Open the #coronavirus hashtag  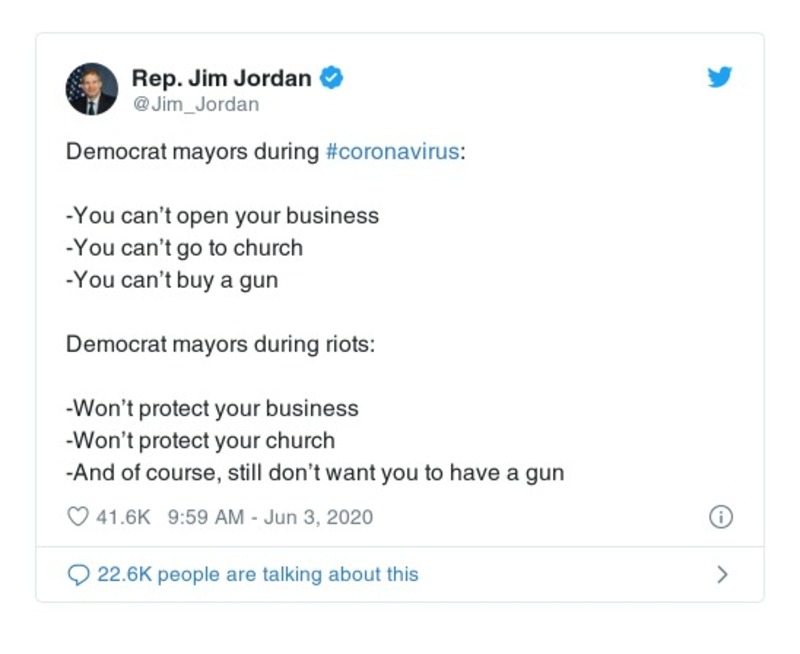point(393,153)
